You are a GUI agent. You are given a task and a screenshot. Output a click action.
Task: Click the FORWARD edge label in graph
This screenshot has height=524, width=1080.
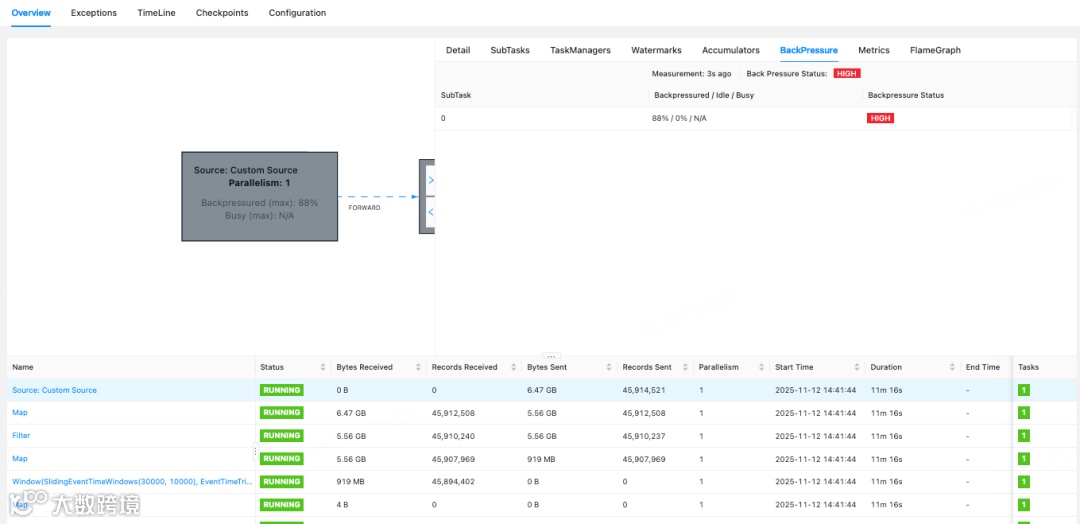[x=364, y=208]
